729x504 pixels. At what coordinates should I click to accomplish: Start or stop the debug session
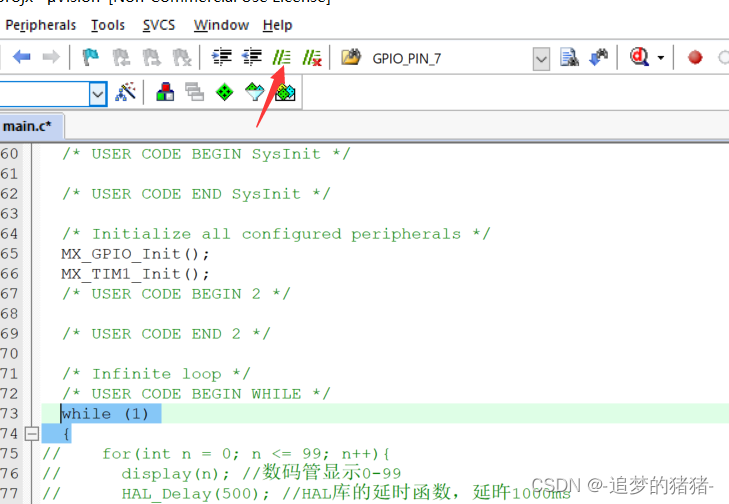click(x=640, y=57)
